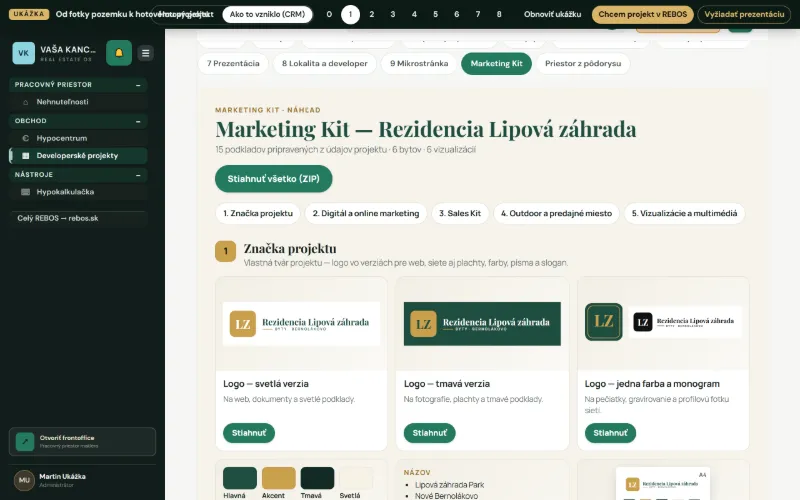The image size is (800, 500).
Task: Click the Nové Bernolákovo name option
Action: pyautogui.click(x=446, y=496)
